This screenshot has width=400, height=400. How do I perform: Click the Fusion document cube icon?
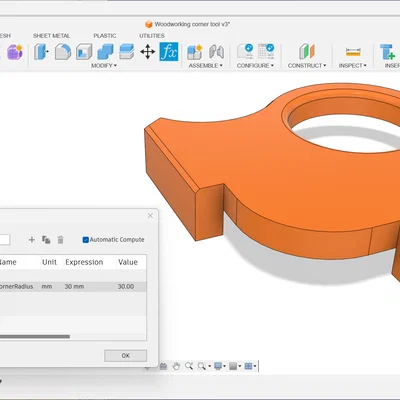[149, 24]
